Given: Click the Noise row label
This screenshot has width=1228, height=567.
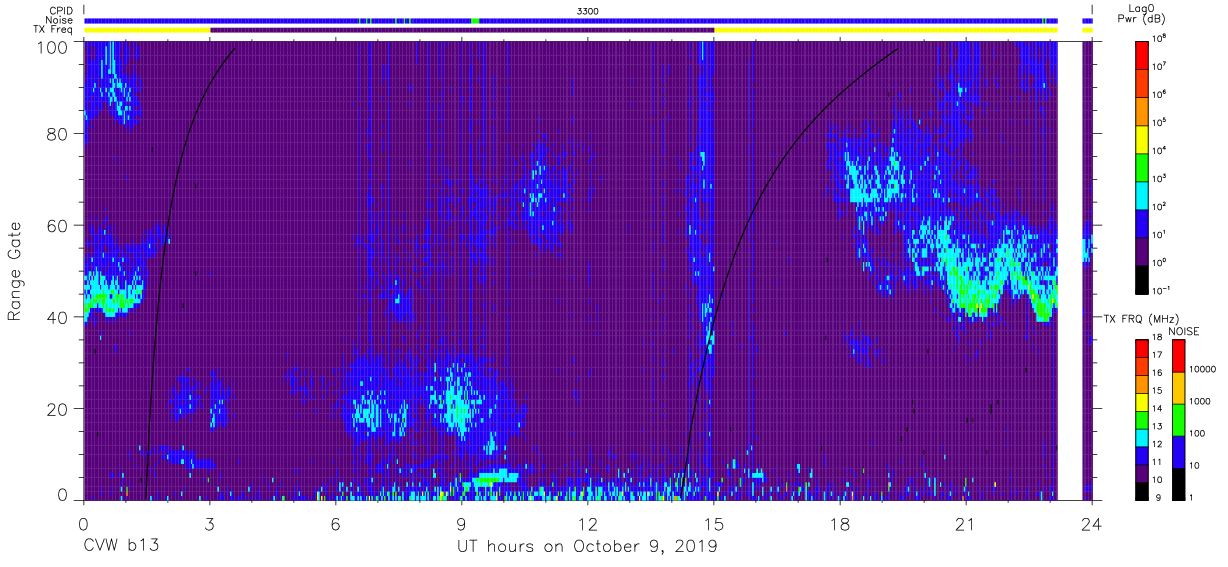Looking at the screenshot, I should tap(59, 20).
